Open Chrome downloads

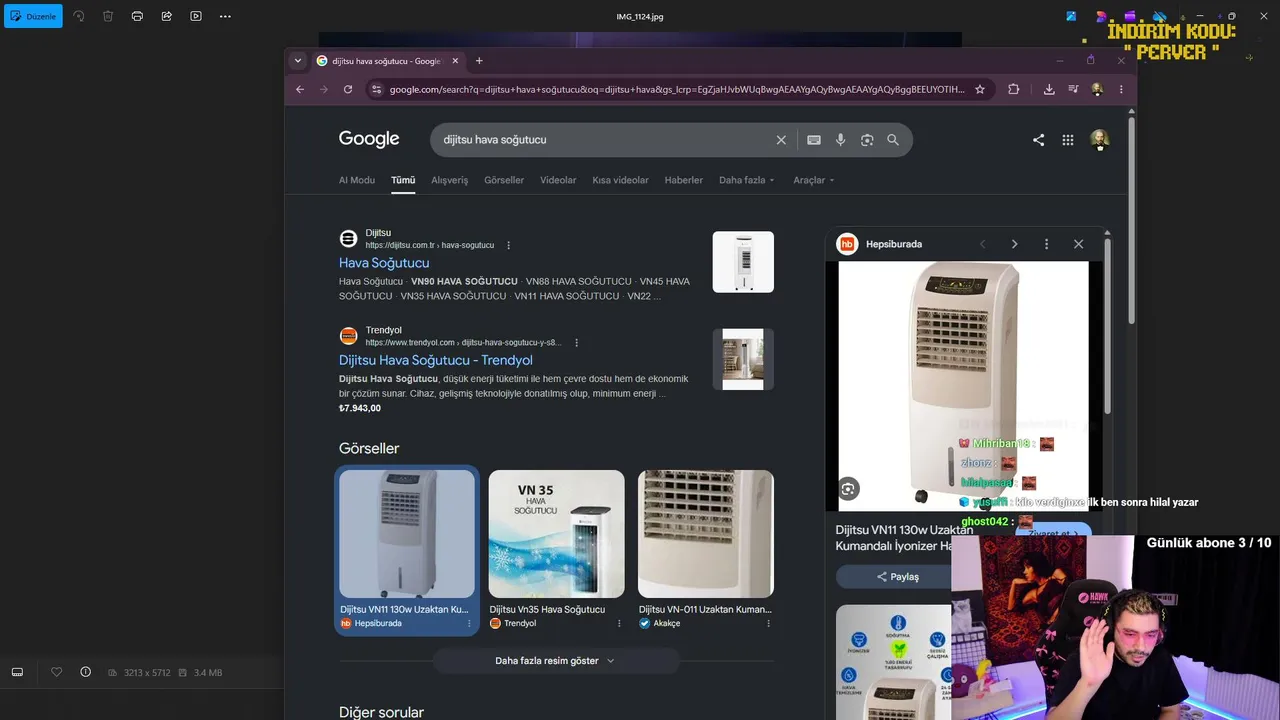pyautogui.click(x=1049, y=89)
